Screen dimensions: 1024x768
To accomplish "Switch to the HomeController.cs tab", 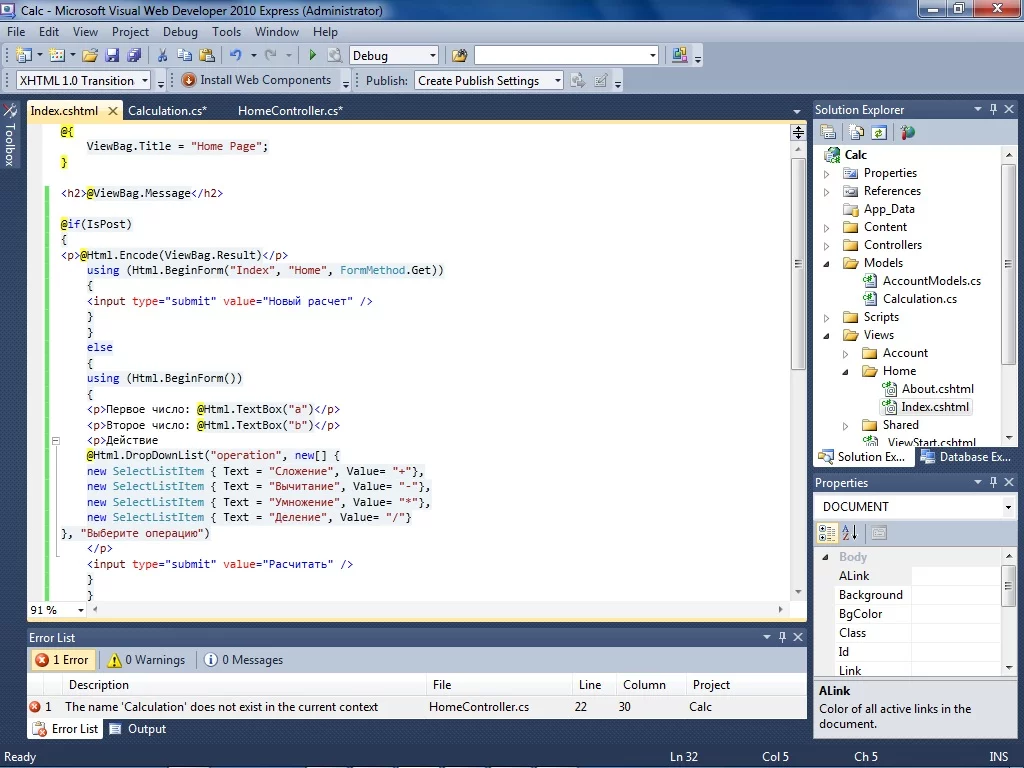I will [290, 111].
